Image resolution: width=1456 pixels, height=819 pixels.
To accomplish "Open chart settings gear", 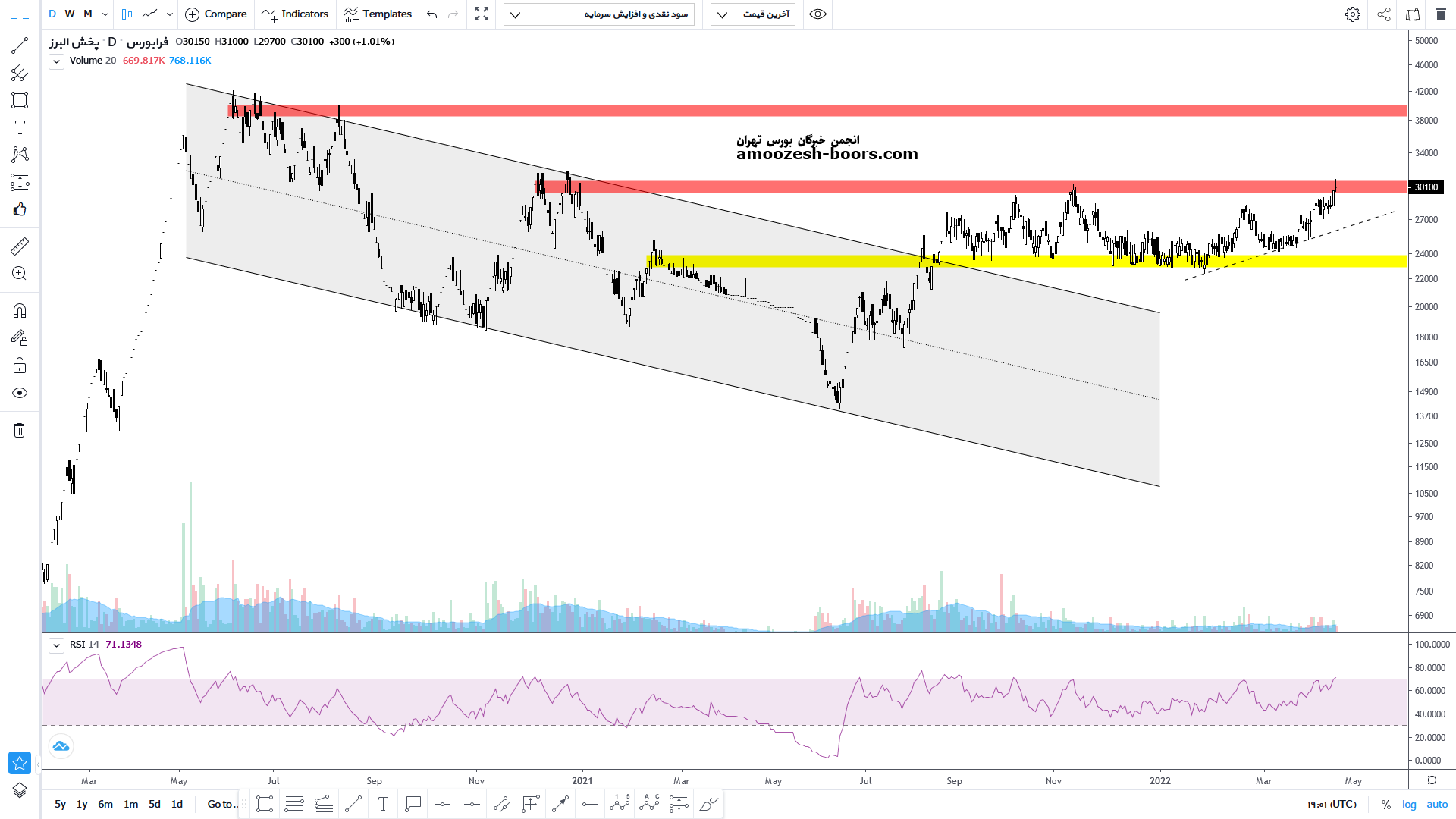I will point(1353,14).
